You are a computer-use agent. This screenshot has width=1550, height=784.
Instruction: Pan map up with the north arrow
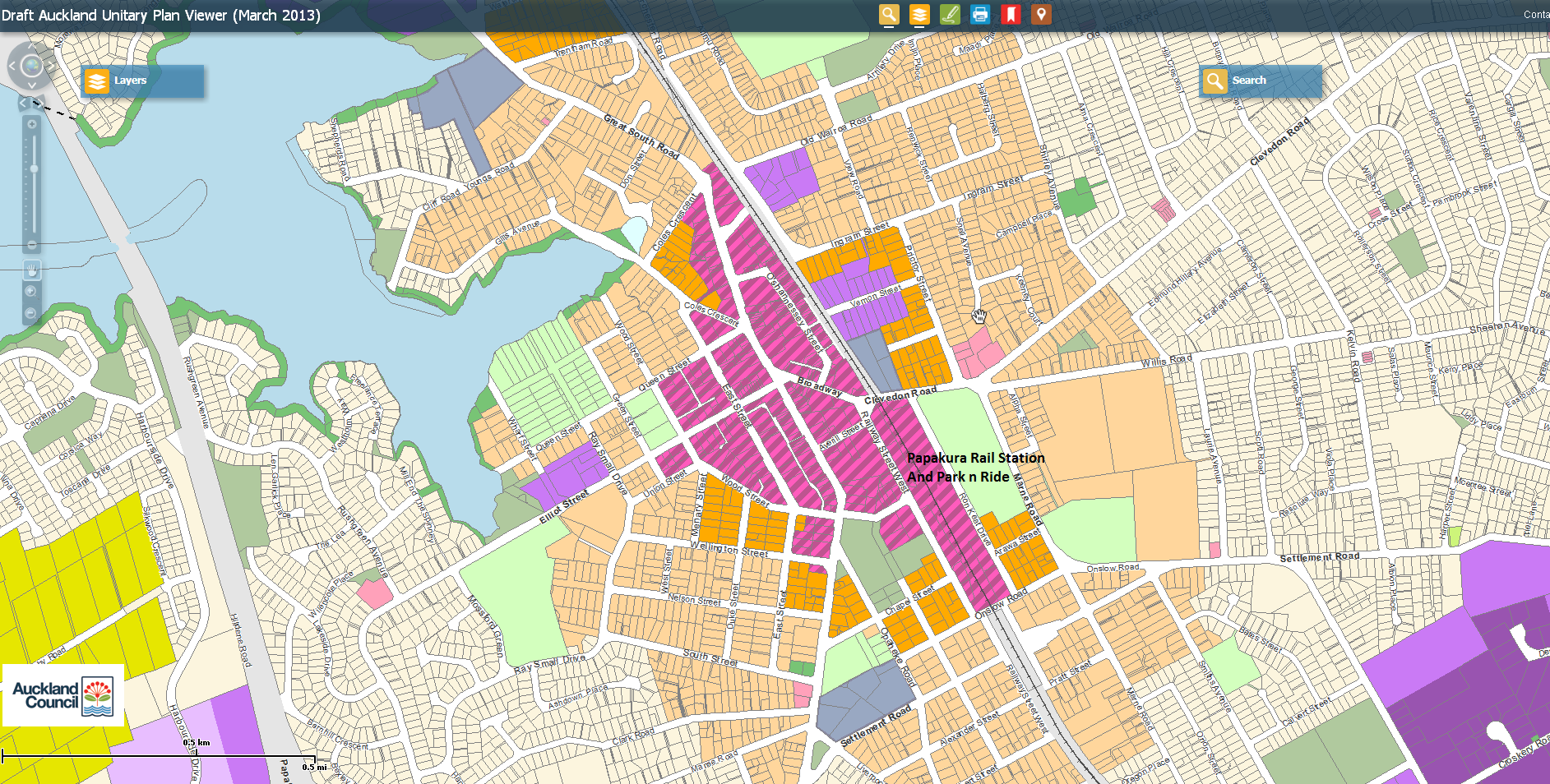pos(31,44)
